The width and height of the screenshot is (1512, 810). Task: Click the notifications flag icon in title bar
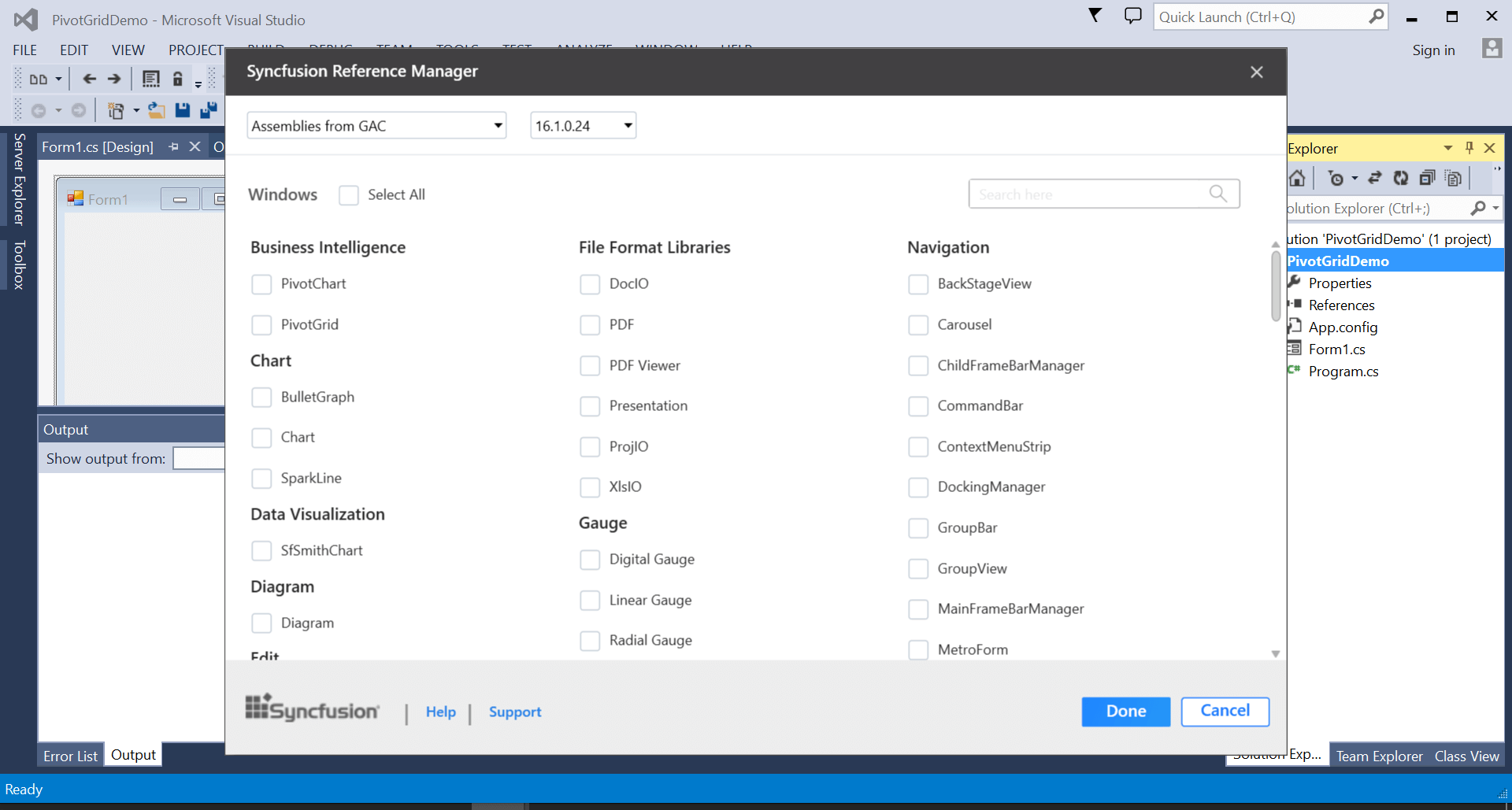tap(1095, 16)
